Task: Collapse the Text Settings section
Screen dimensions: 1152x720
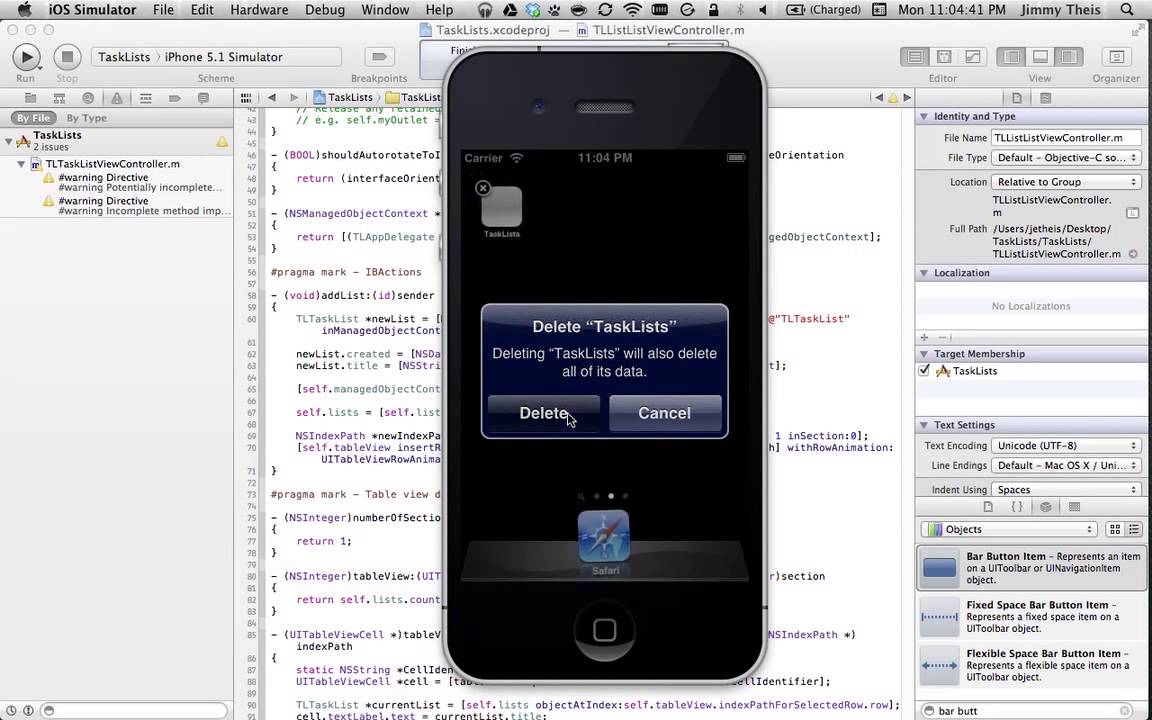Action: (924, 425)
